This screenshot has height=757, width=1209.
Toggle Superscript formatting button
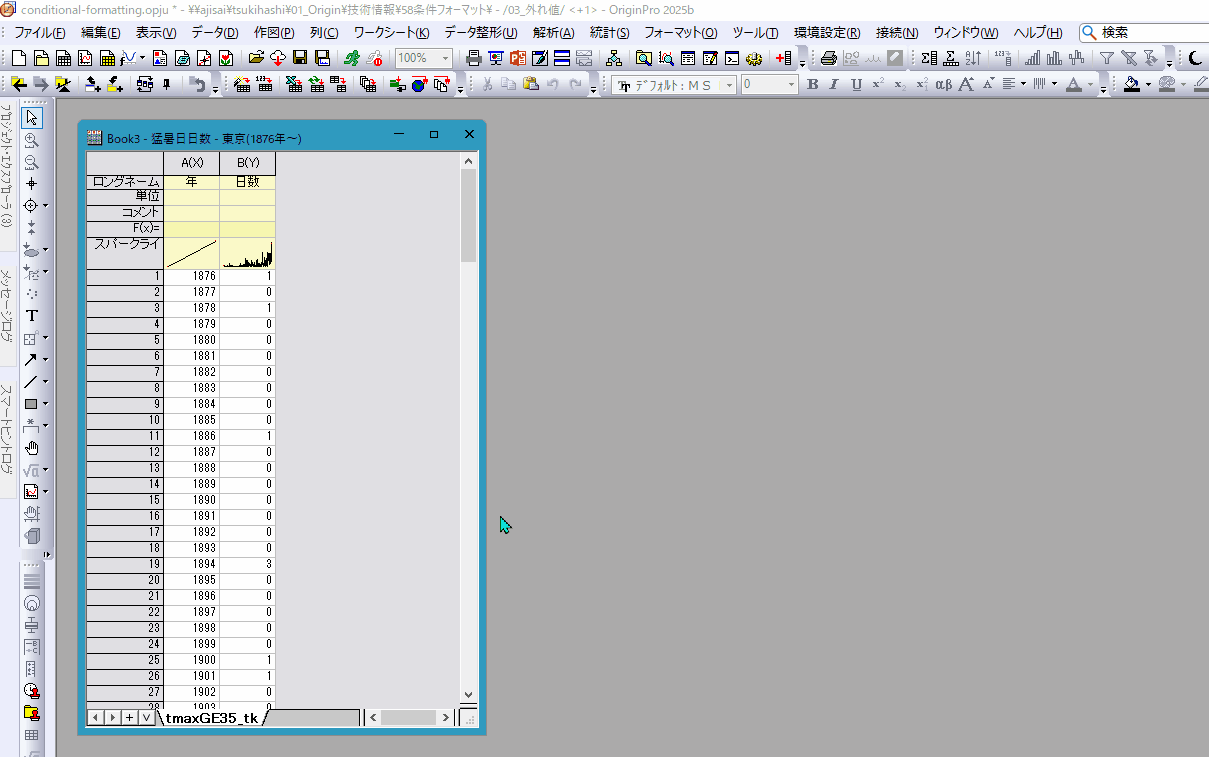click(878, 85)
